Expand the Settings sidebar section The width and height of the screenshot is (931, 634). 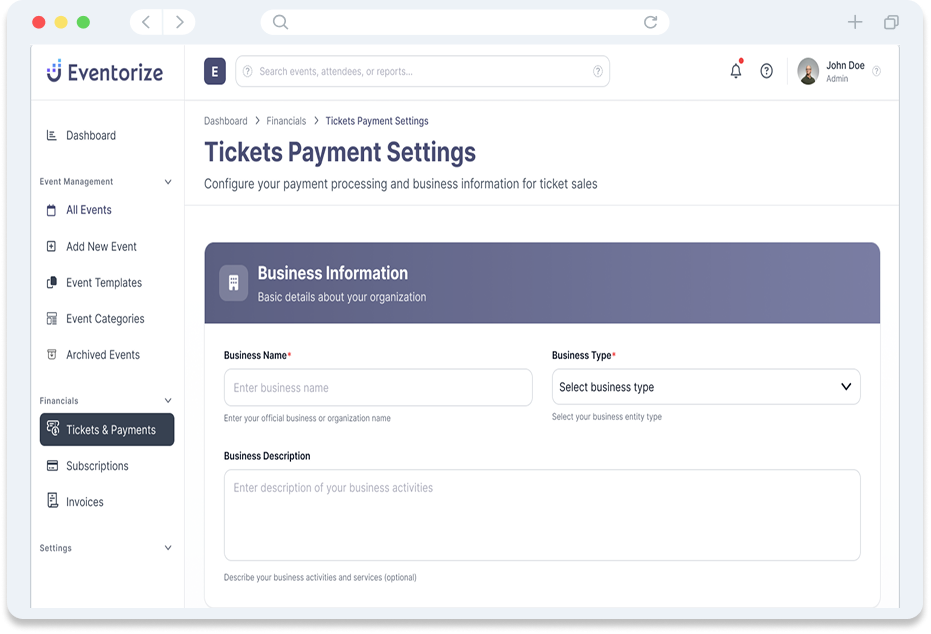(x=167, y=548)
